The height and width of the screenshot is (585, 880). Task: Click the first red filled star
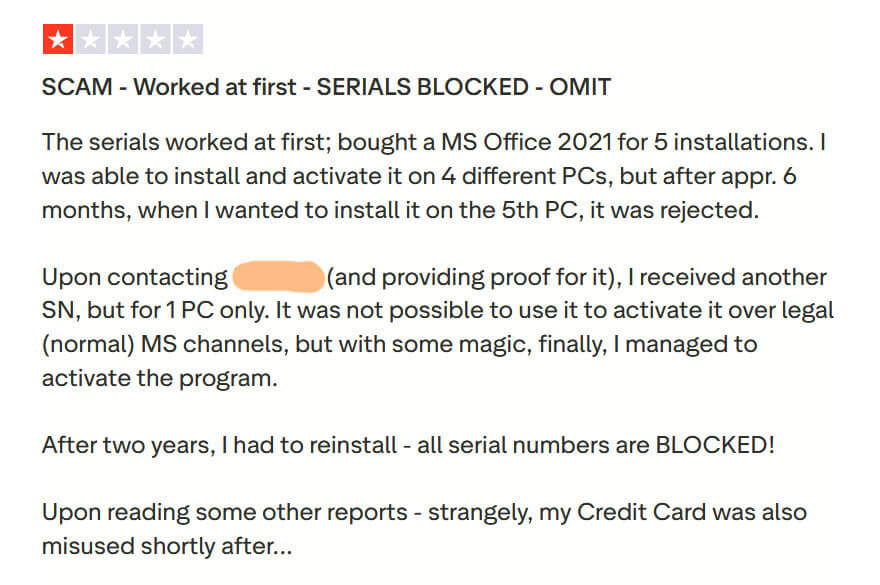click(x=58, y=40)
